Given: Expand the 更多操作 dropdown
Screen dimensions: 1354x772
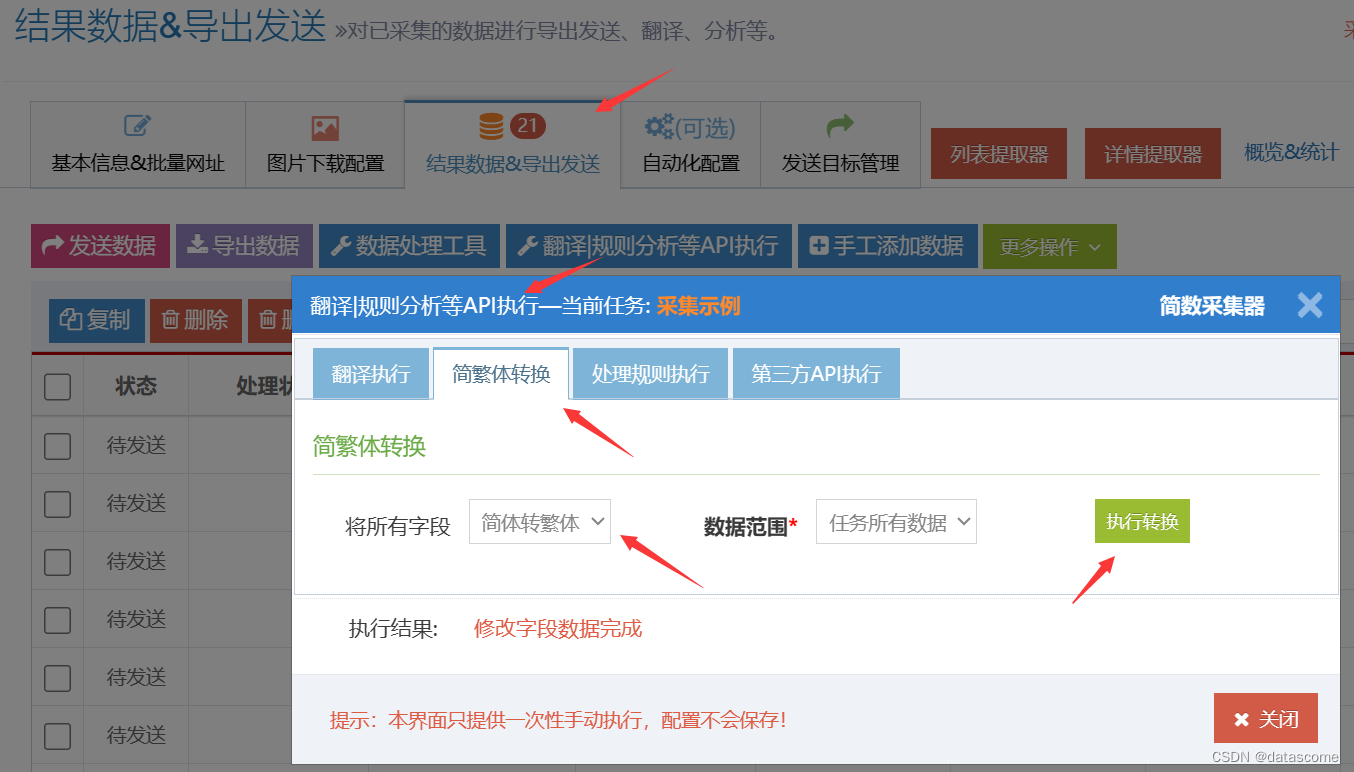Looking at the screenshot, I should (x=1050, y=246).
